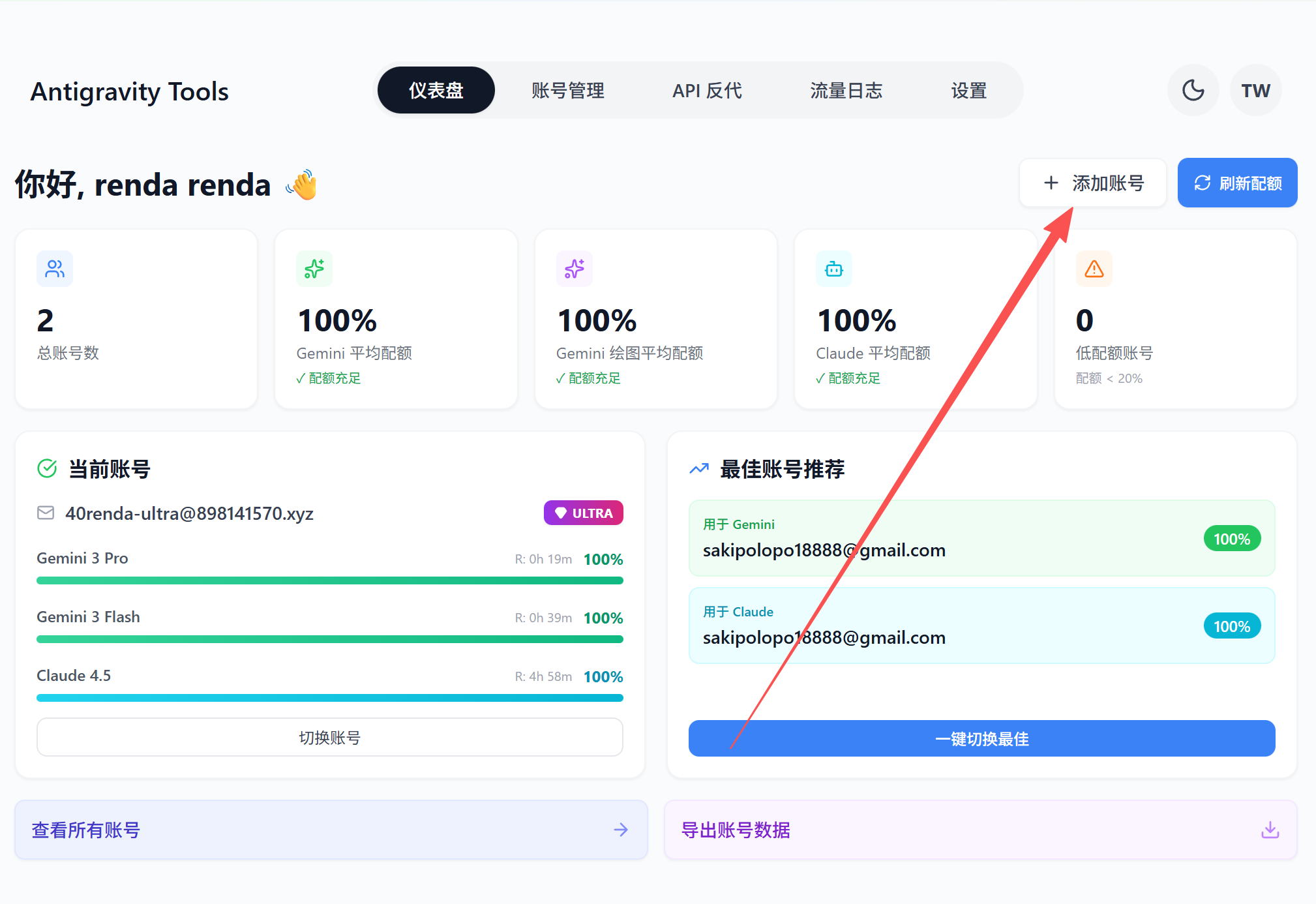The image size is (1316, 904).
Task: Click the total accounts people icon
Action: pyautogui.click(x=55, y=269)
